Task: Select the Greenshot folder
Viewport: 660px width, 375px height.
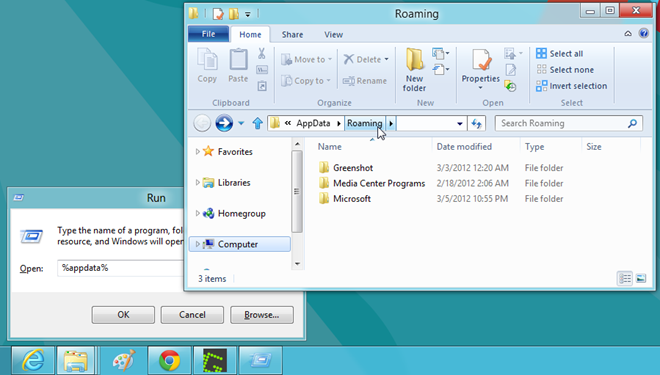Action: coord(353,168)
